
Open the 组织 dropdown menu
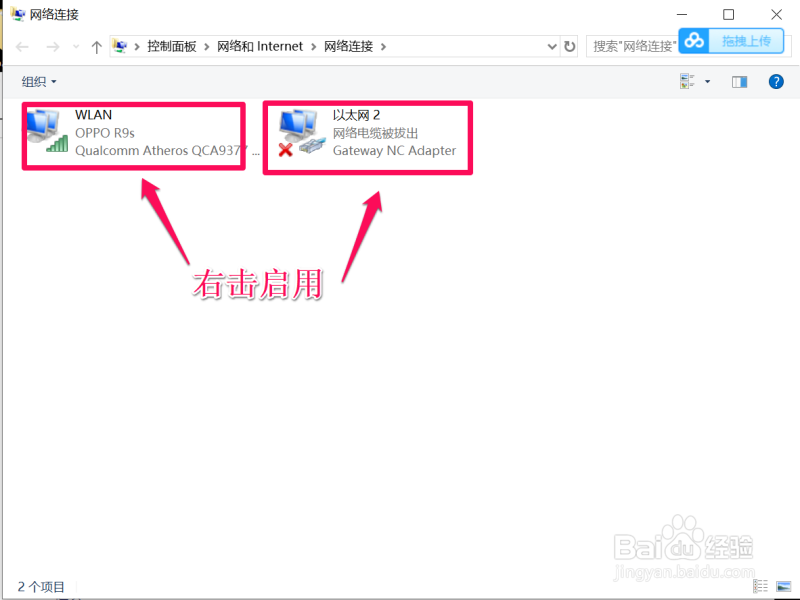(x=38, y=81)
